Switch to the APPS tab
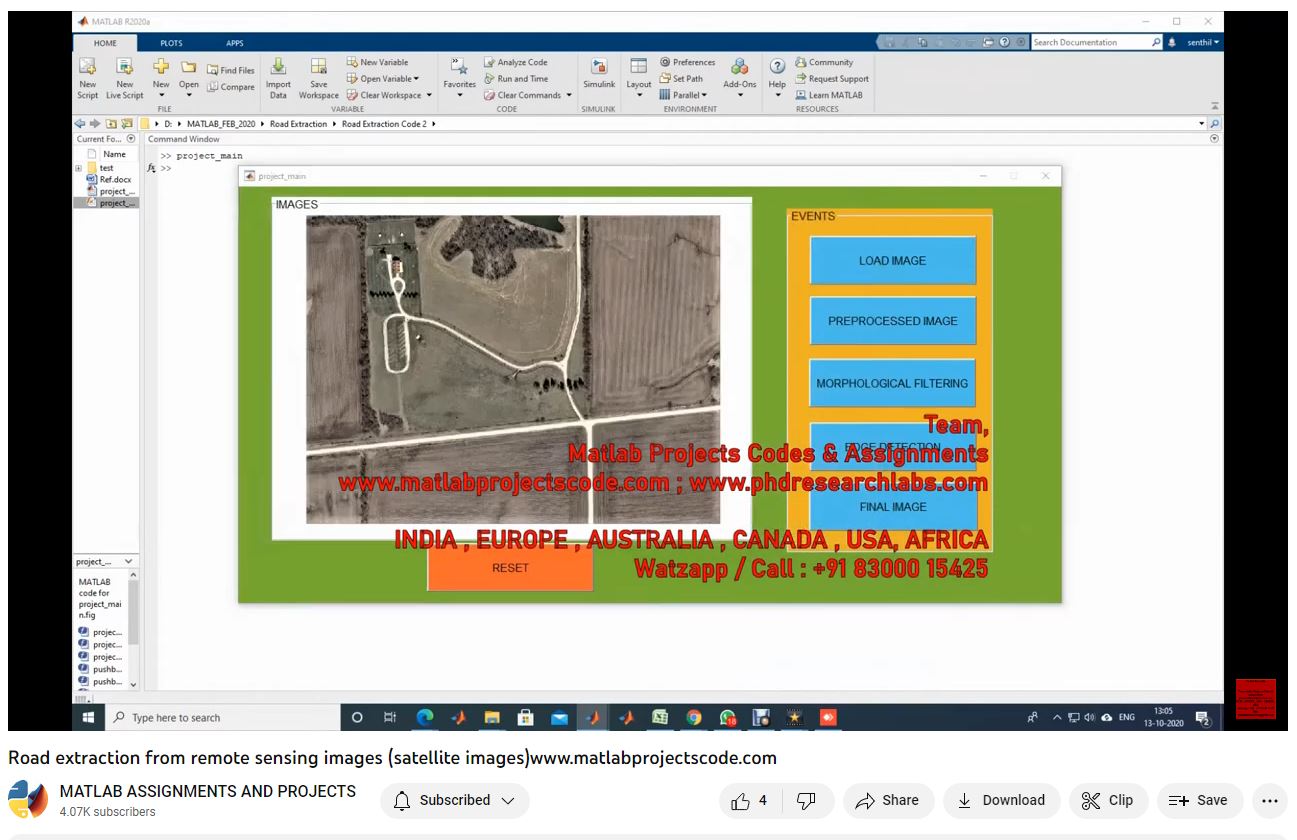 coord(234,43)
